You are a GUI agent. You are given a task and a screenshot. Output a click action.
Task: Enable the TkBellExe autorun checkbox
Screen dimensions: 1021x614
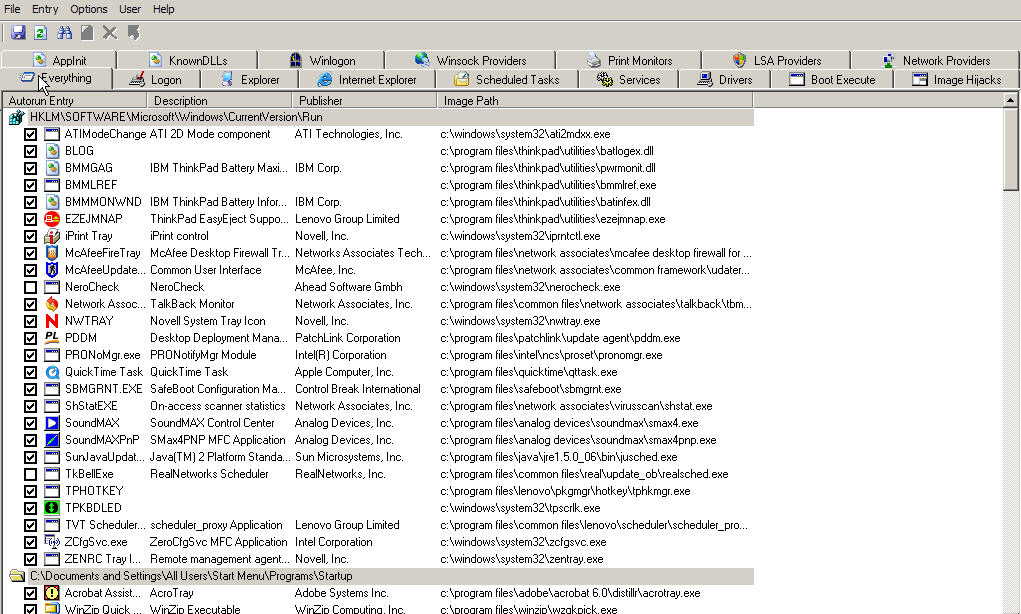tap(30, 474)
